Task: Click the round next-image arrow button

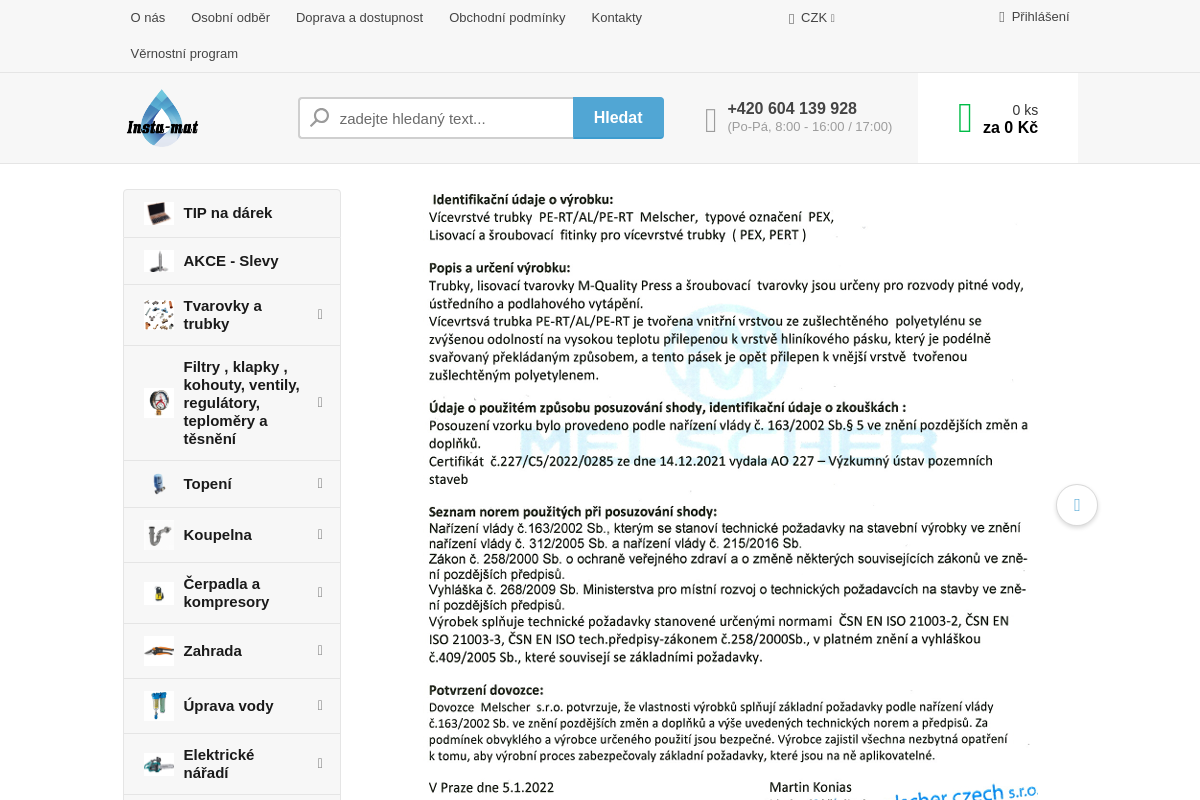Action: pyautogui.click(x=1077, y=505)
